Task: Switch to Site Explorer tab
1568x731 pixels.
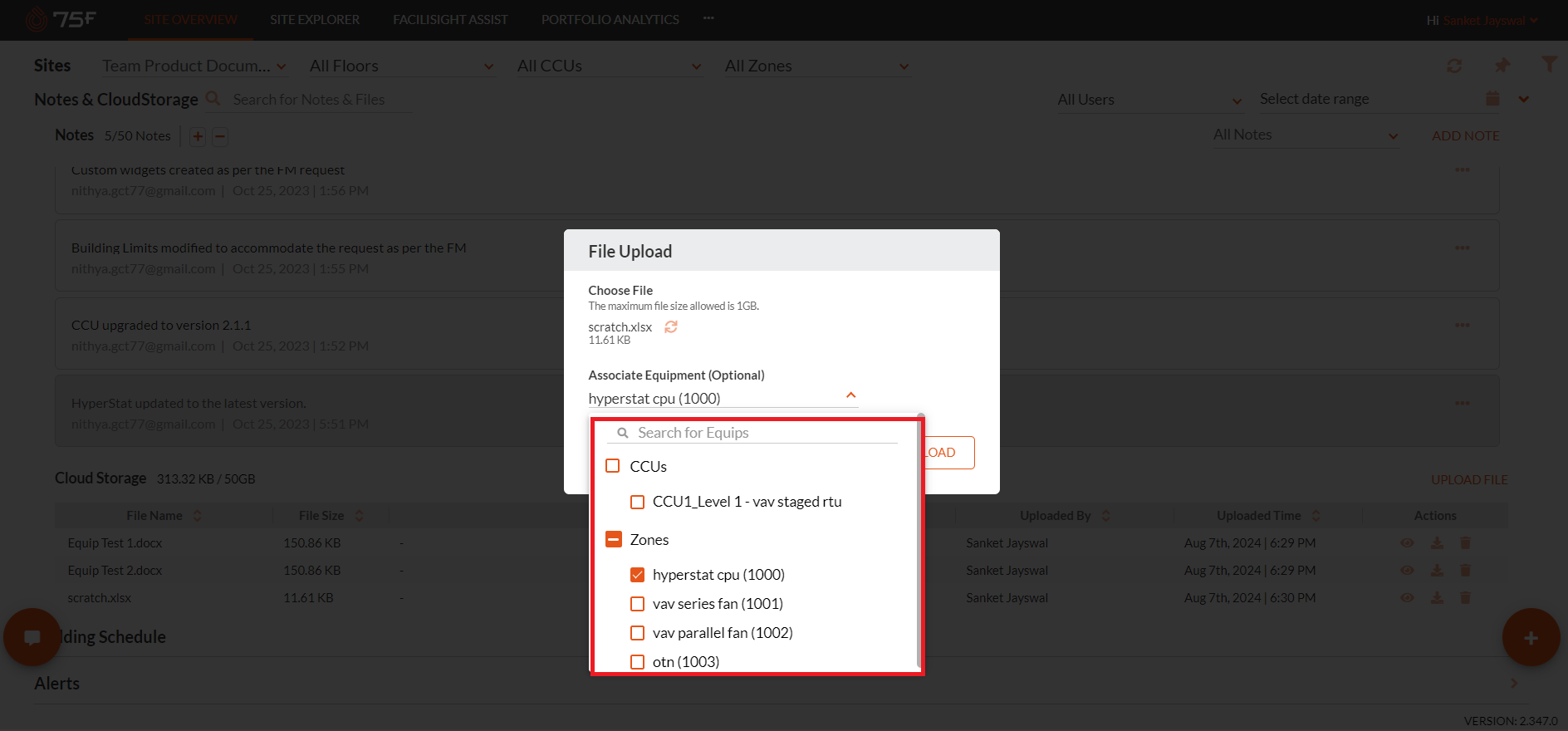Action: tap(315, 20)
